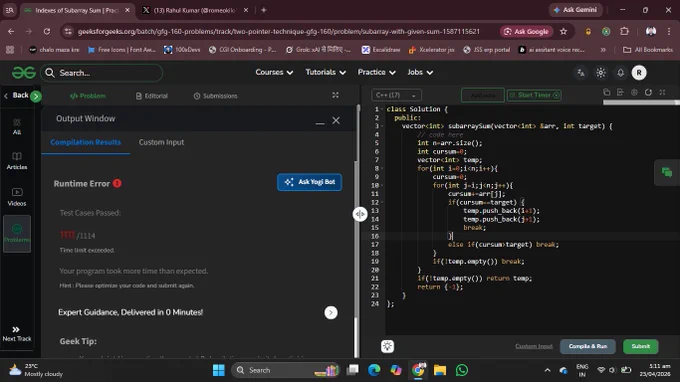Open the C++ (17) language dropdown
This screenshot has width=680, height=382.
[396, 95]
